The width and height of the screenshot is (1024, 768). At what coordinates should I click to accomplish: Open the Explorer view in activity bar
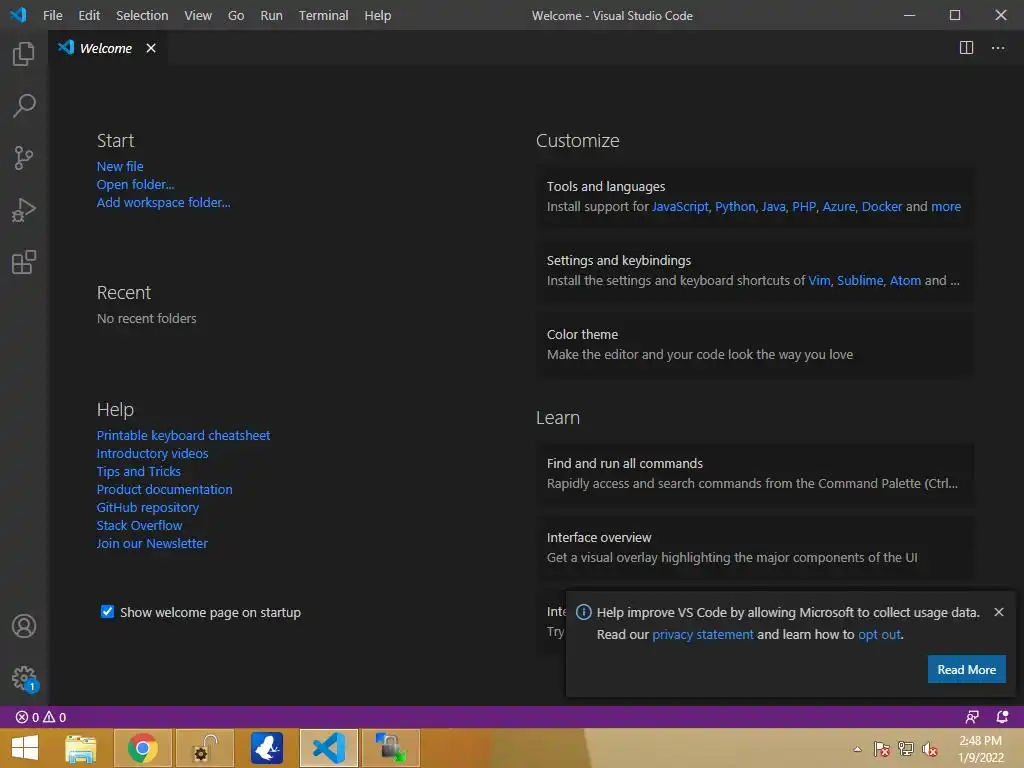[24, 54]
